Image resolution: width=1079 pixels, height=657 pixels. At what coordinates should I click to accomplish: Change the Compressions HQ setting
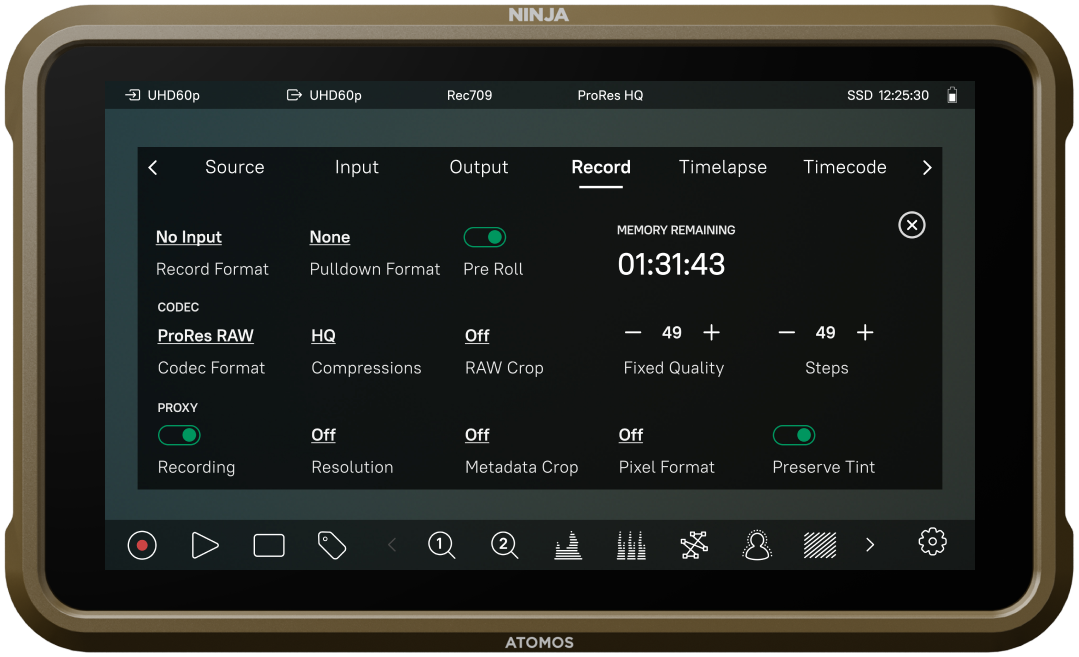point(323,336)
